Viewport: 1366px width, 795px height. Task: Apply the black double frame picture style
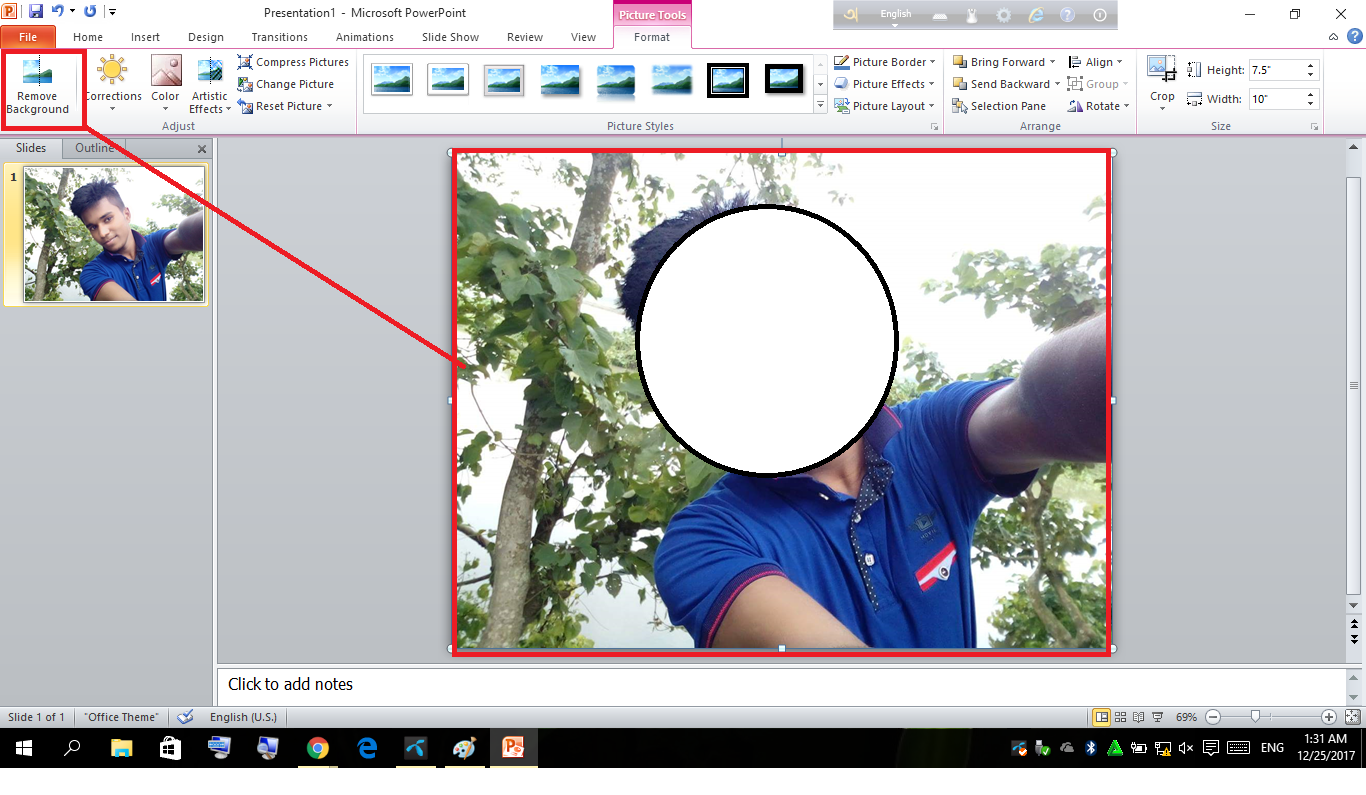[x=728, y=80]
